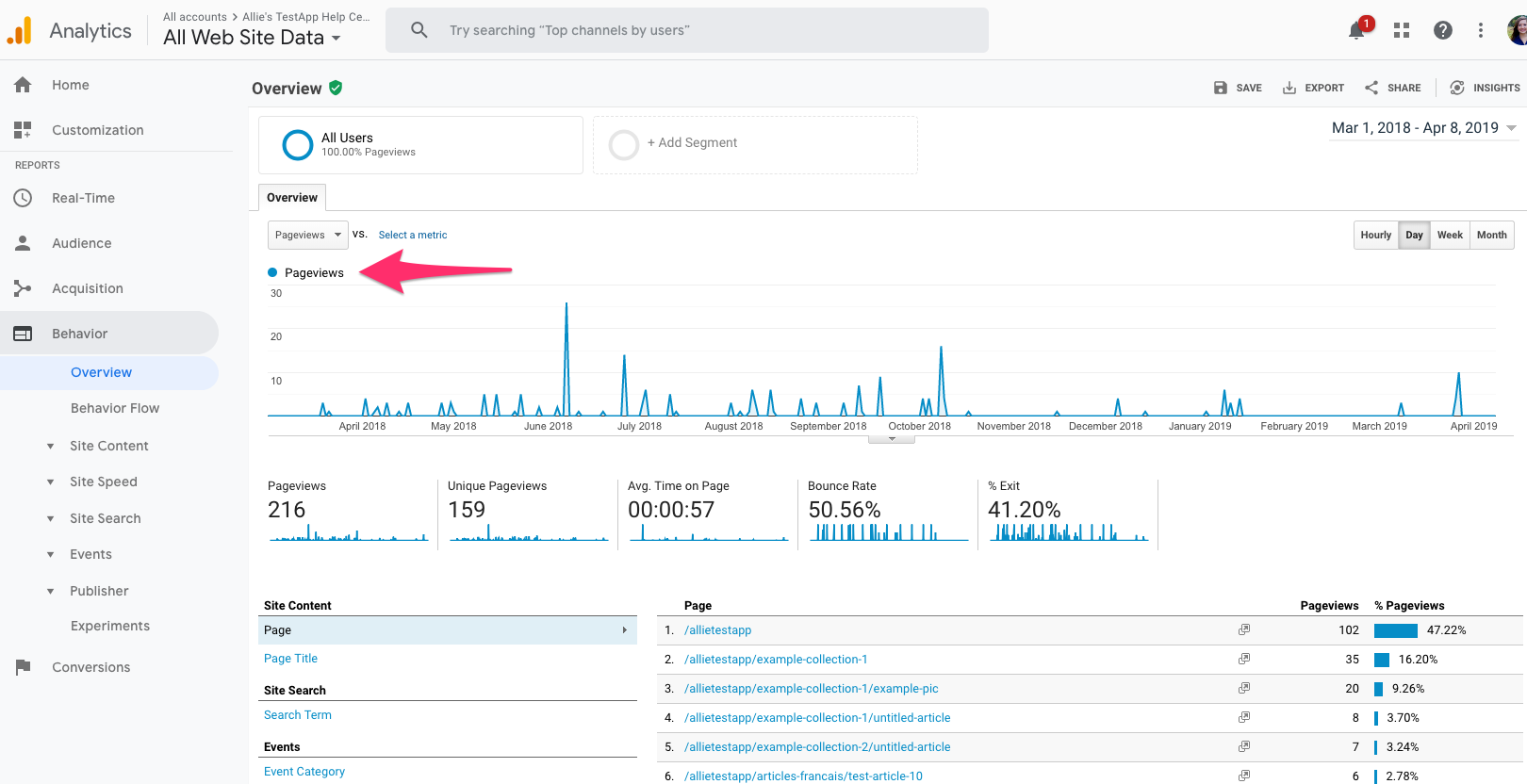Open Behavior Flow report
The image size is (1527, 784).
click(x=115, y=408)
